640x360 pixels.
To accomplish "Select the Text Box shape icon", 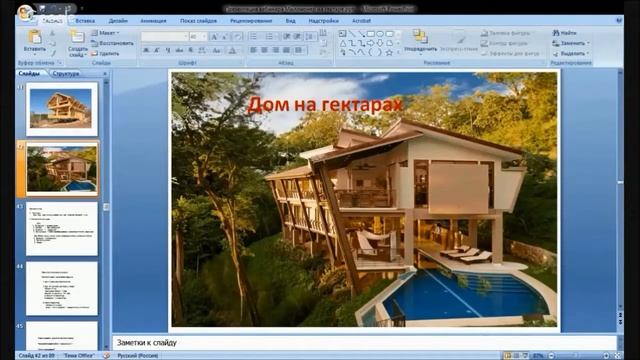I will 342,34.
